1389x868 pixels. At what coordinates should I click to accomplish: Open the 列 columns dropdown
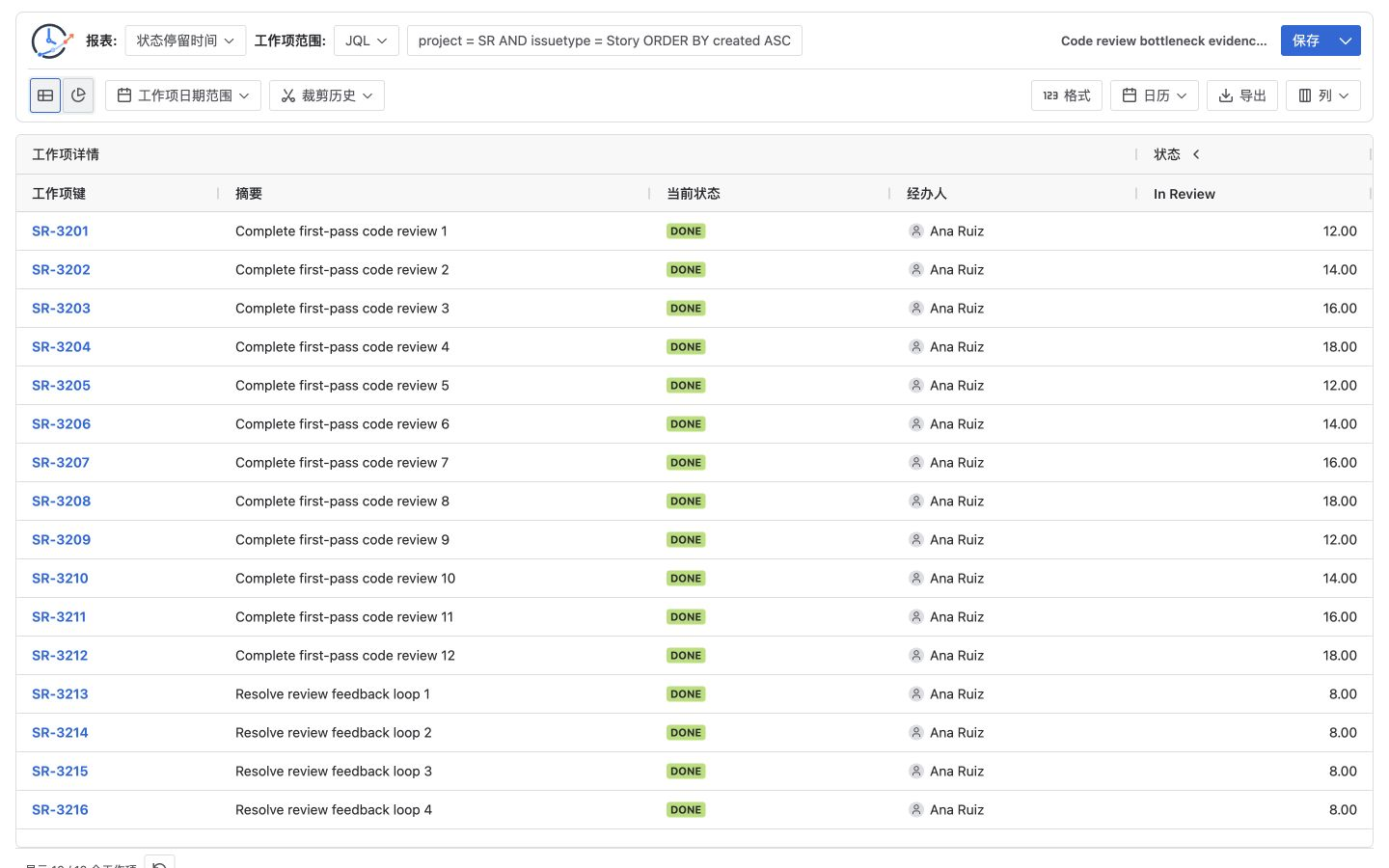(1323, 95)
